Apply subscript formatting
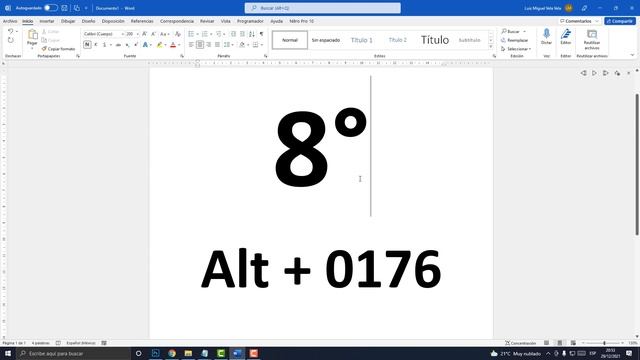Viewport: 640px width, 360px height. click(x=127, y=45)
